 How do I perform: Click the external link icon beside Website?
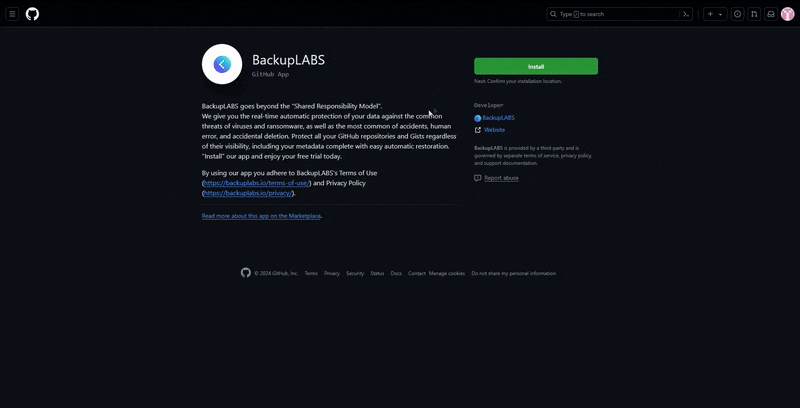(x=478, y=130)
